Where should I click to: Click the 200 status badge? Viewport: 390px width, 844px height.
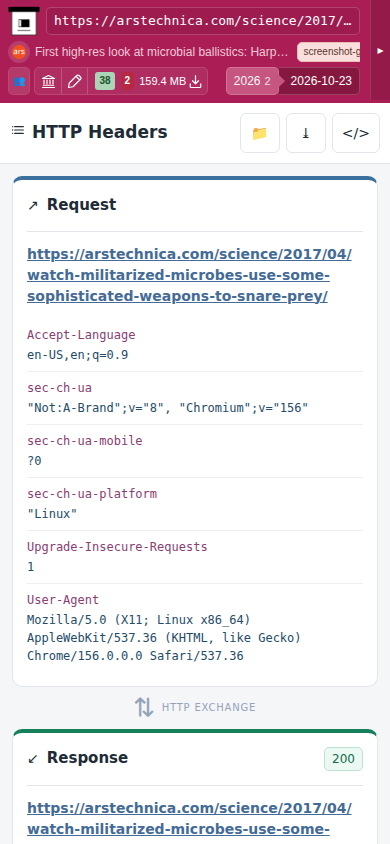pos(343,759)
